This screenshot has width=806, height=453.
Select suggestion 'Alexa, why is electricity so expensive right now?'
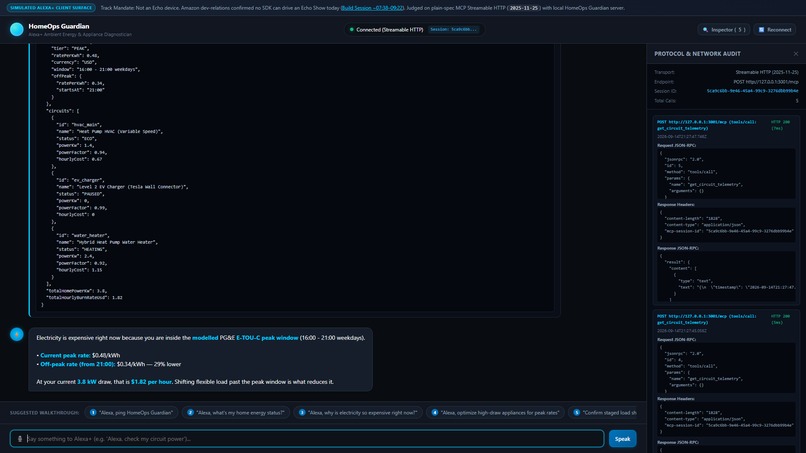(358, 412)
